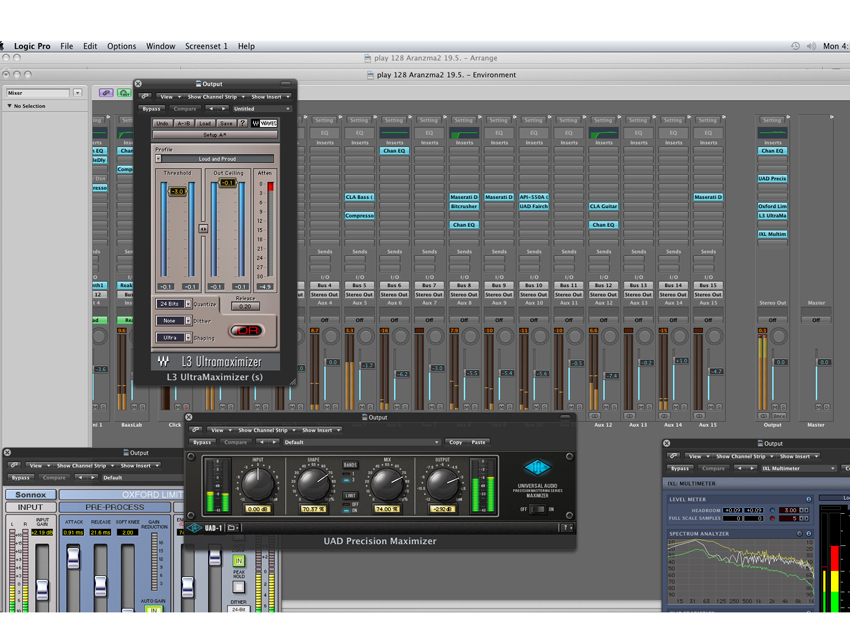This screenshot has height=638, width=850.
Task: Click the EQ thumbnail on Output channel strip
Action: [772, 132]
